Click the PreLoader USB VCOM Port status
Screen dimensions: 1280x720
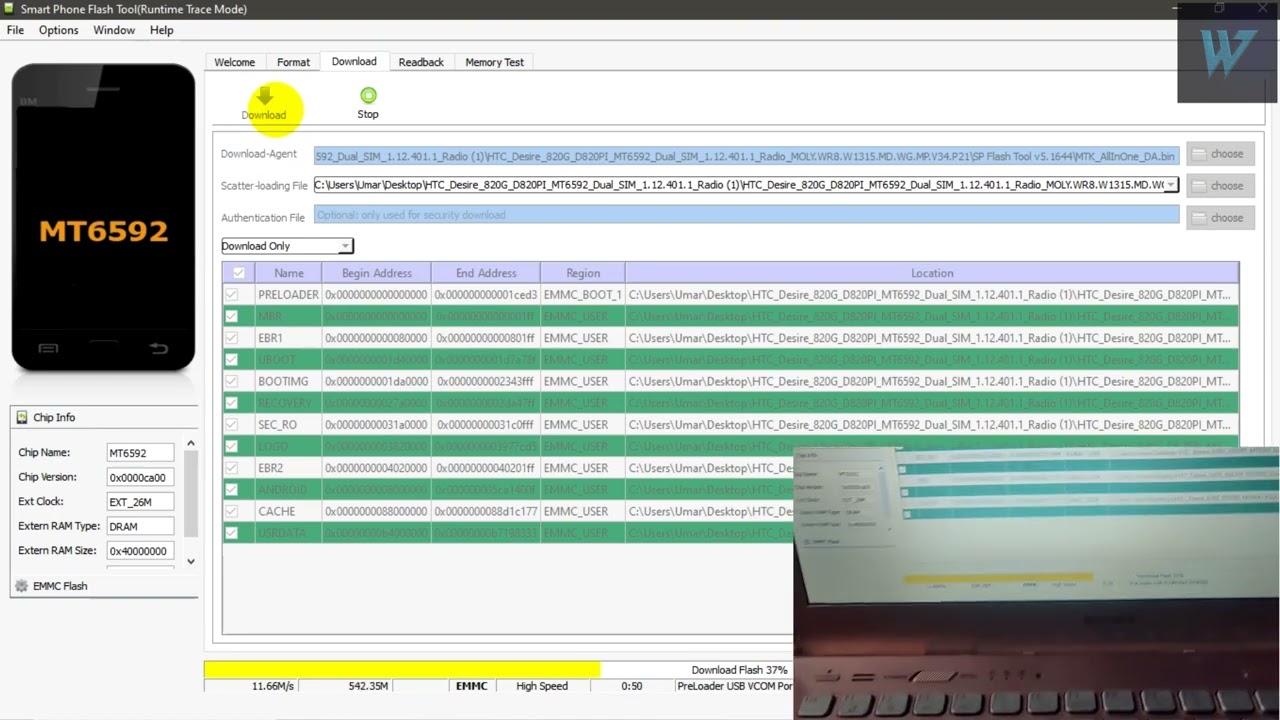coord(735,686)
